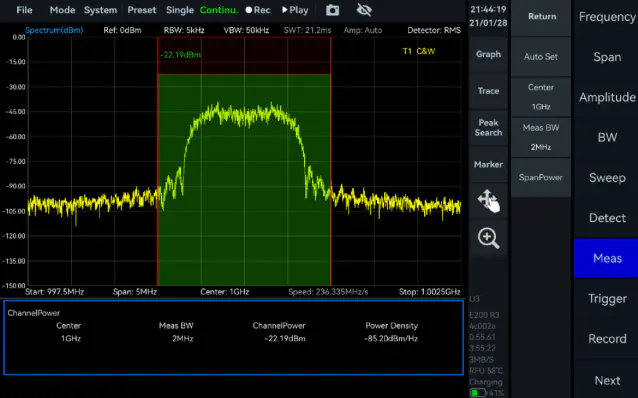Open the File menu
Viewport: 638px width, 398px height.
(x=24, y=10)
